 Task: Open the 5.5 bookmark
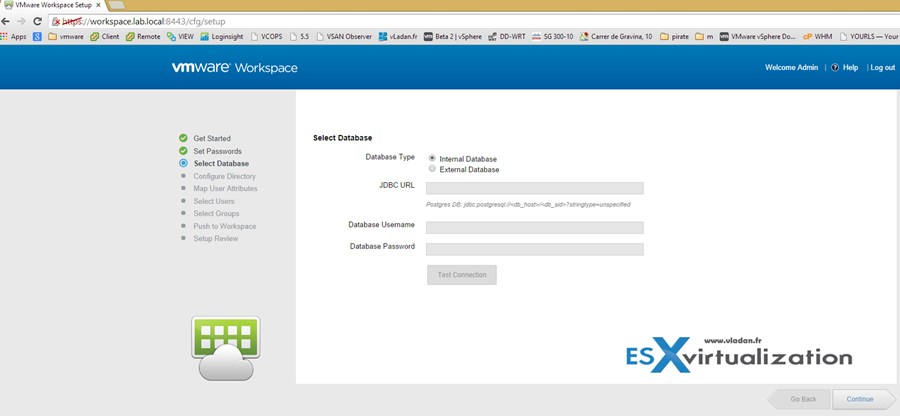click(x=300, y=36)
